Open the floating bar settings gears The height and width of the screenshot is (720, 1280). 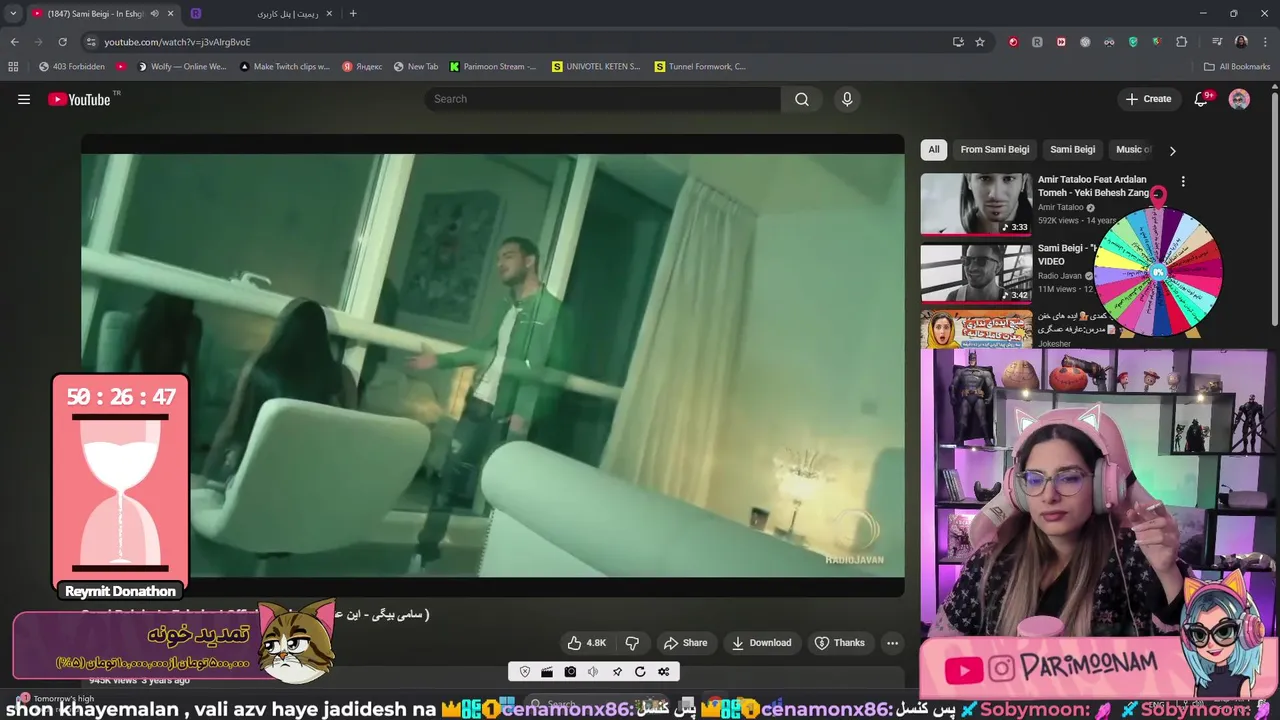click(663, 672)
